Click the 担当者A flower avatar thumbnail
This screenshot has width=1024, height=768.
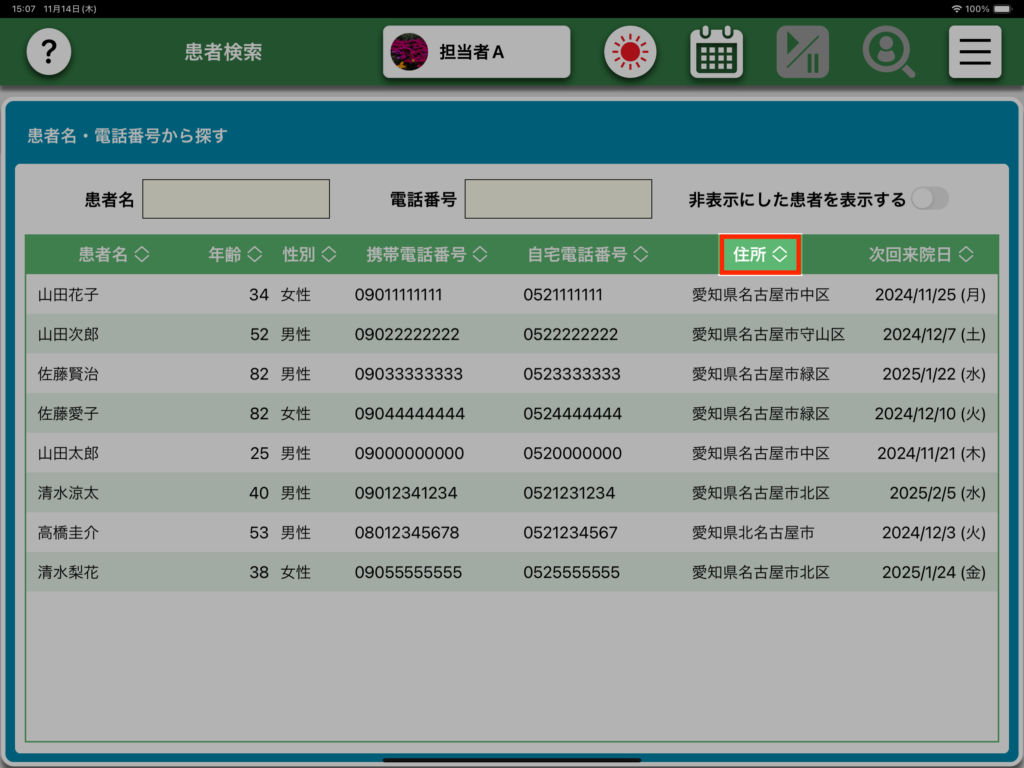click(408, 52)
